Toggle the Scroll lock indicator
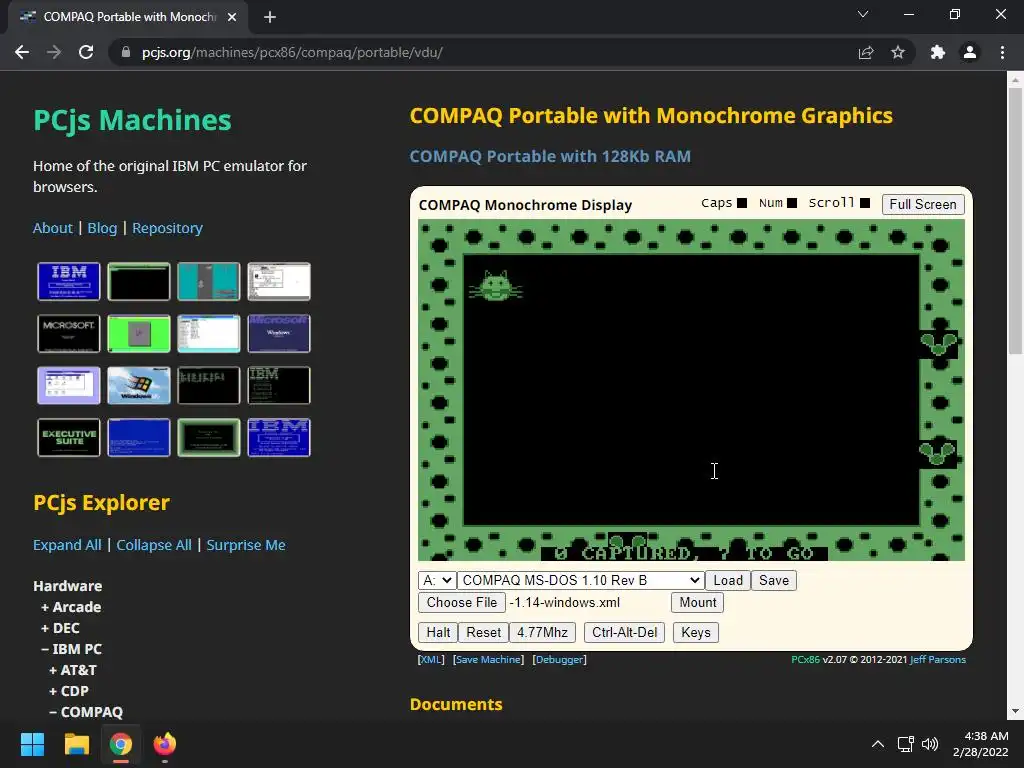This screenshot has width=1024, height=768. pos(865,203)
